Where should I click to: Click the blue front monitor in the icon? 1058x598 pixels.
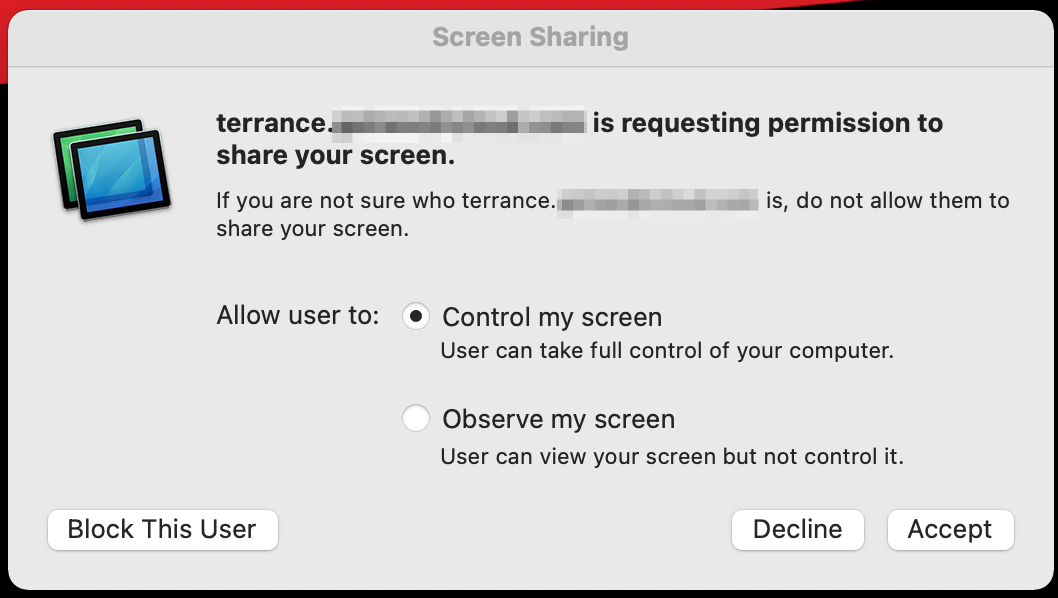point(121,175)
